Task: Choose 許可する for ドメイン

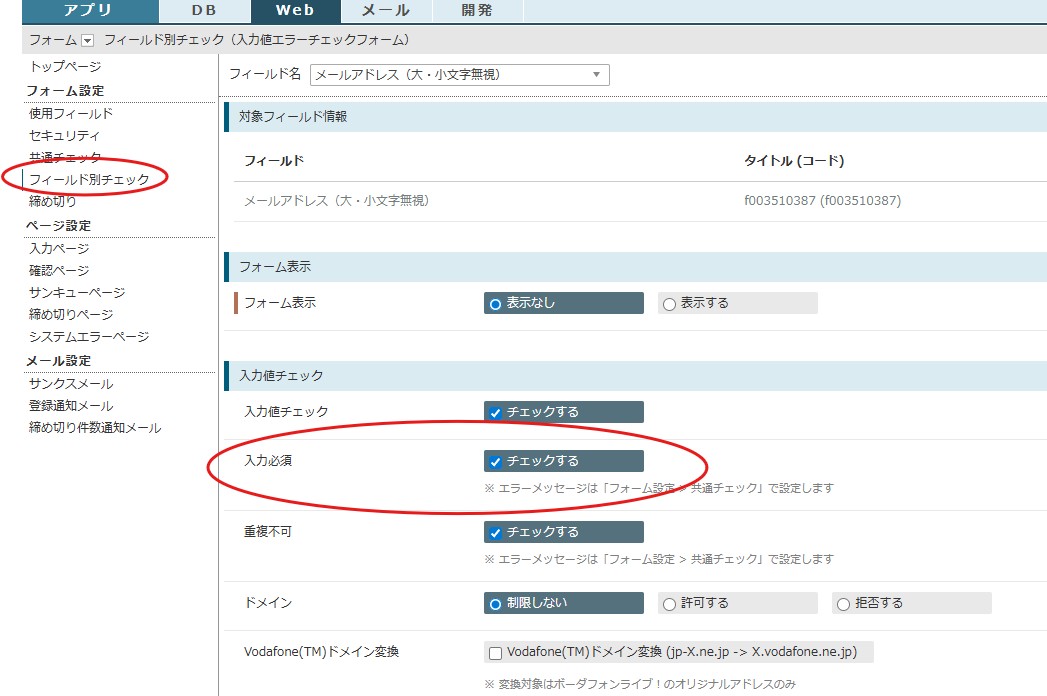Action: click(x=669, y=604)
